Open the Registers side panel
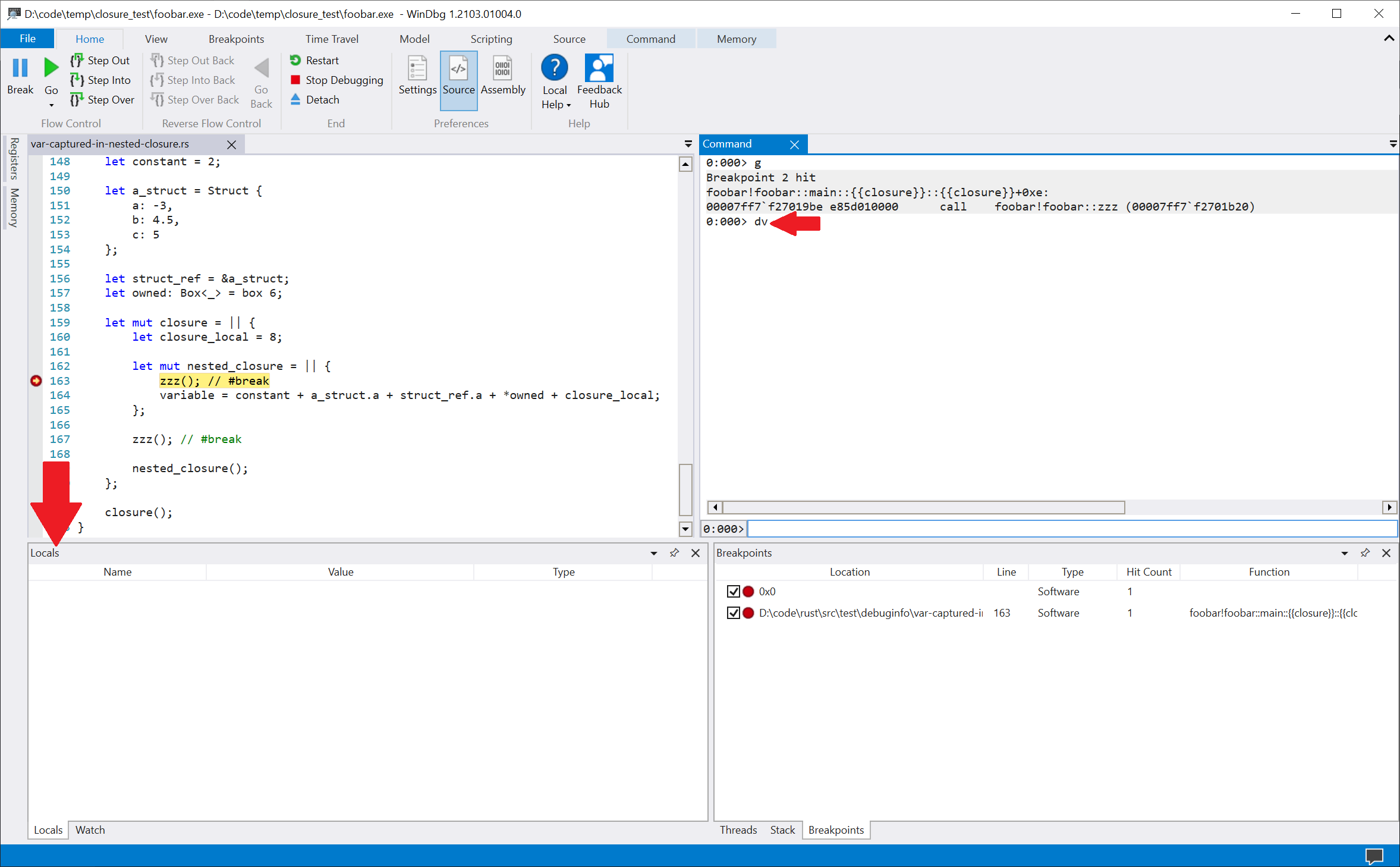The width and height of the screenshot is (1400, 867). (14, 158)
